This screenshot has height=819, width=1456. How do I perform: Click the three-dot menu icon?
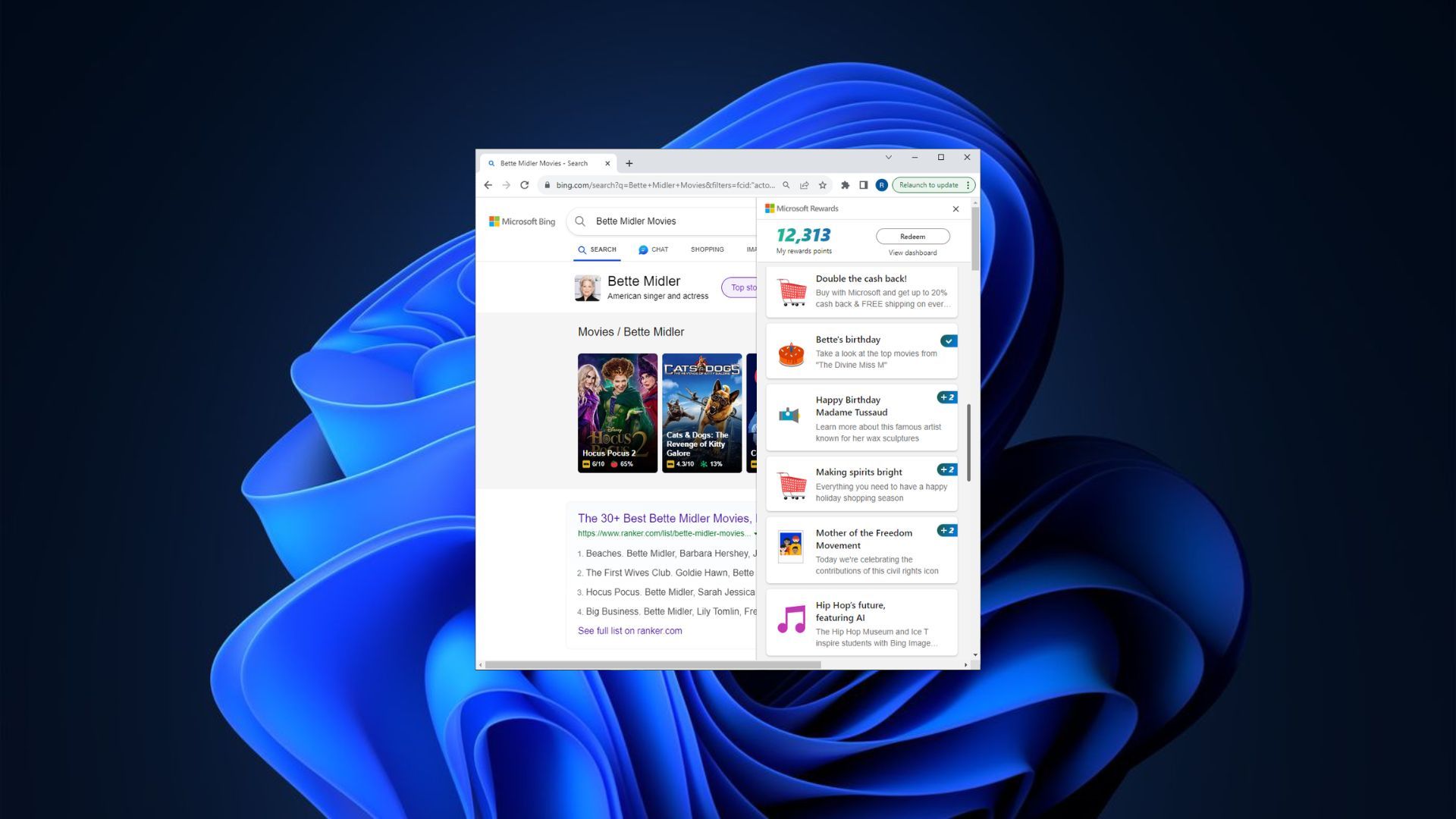click(x=966, y=185)
